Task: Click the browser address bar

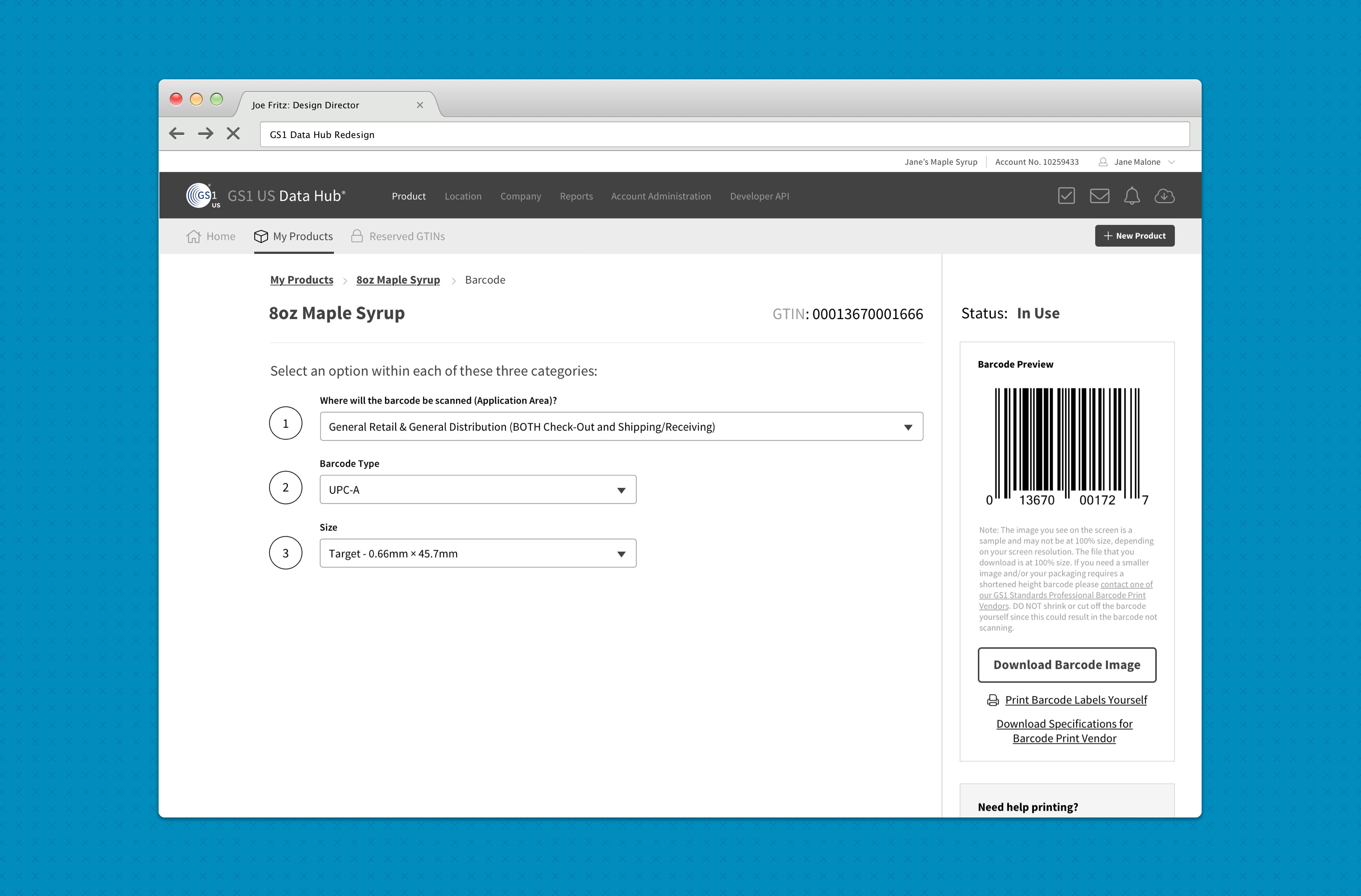Action: click(724, 134)
